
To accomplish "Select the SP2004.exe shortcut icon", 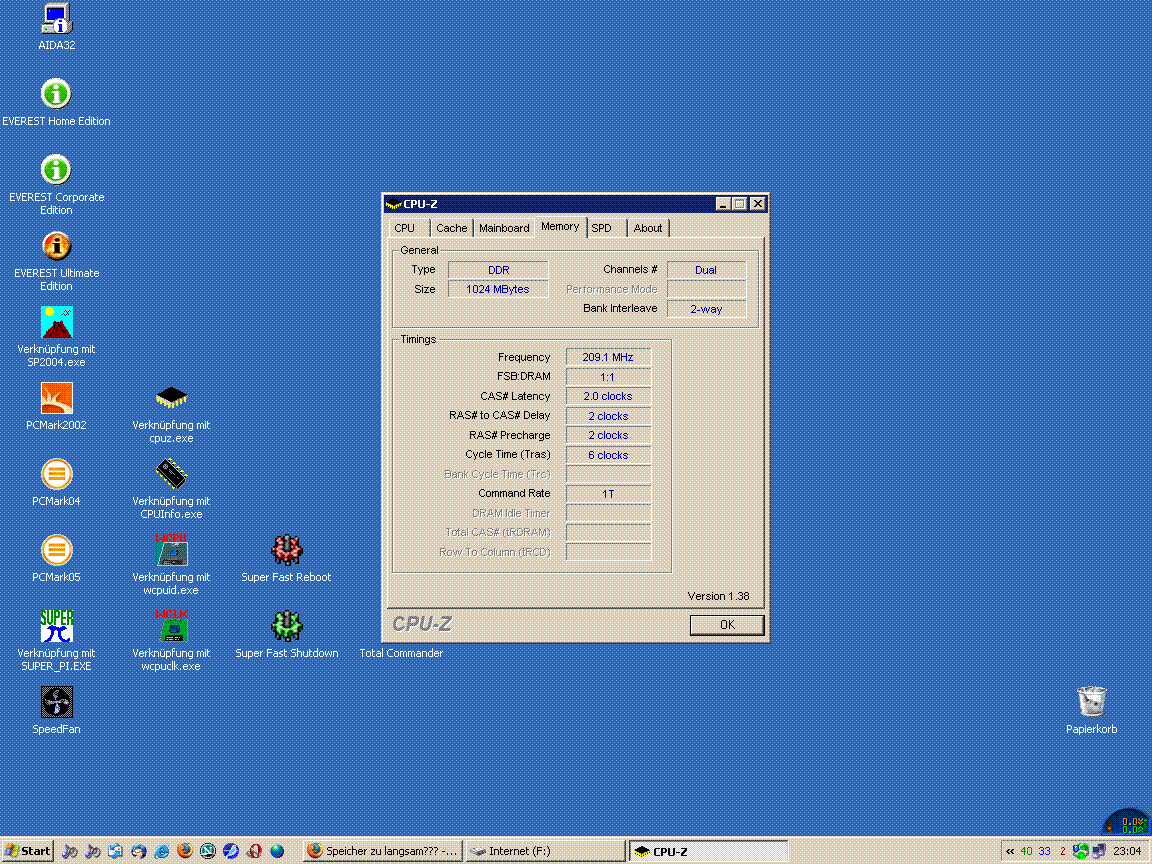I will click(57, 336).
